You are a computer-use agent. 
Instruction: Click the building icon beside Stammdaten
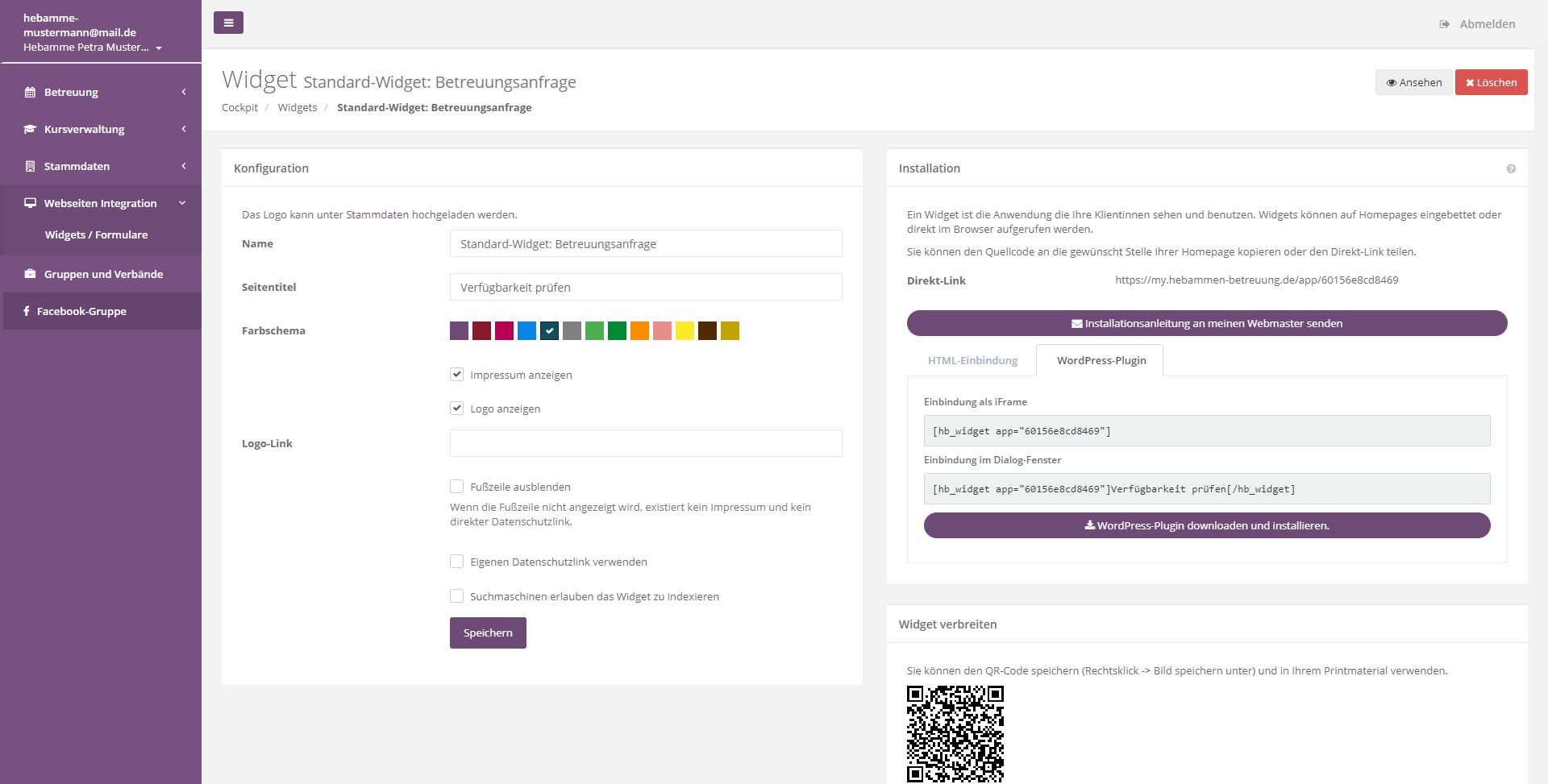click(x=30, y=166)
